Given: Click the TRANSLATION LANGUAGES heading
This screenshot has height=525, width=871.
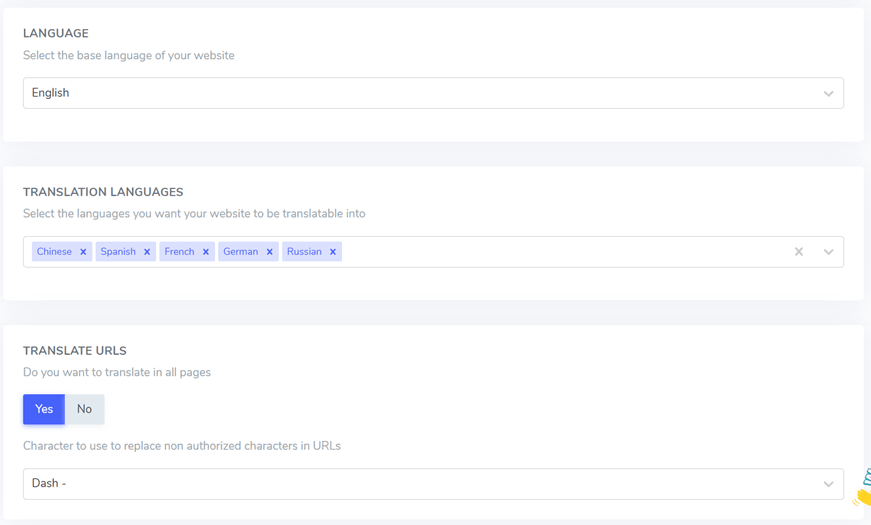Looking at the screenshot, I should [103, 192].
